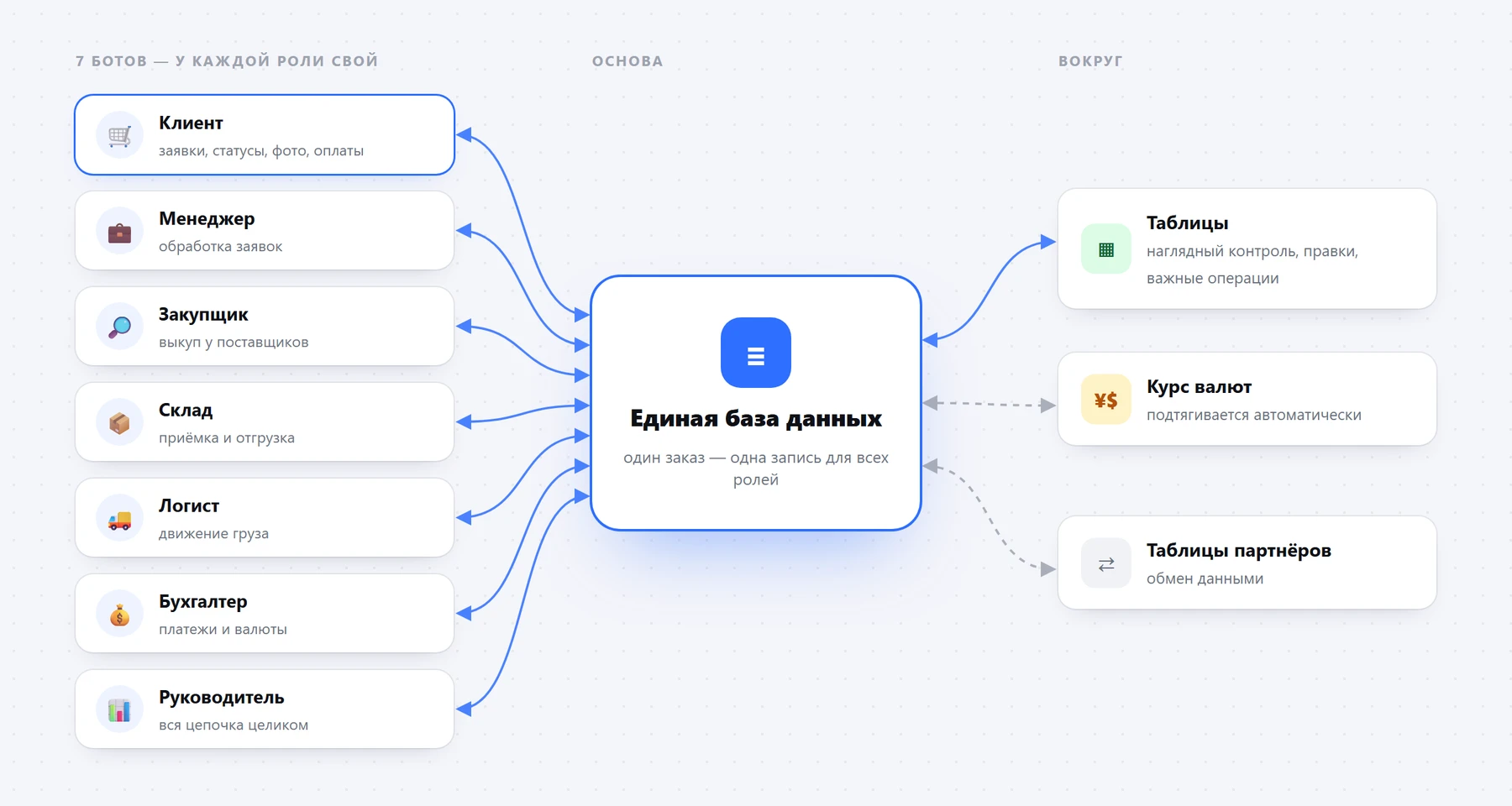Click the exchange arrows icon for Таблицы партнёров
Viewport: 1512px width, 806px height.
point(1106,563)
